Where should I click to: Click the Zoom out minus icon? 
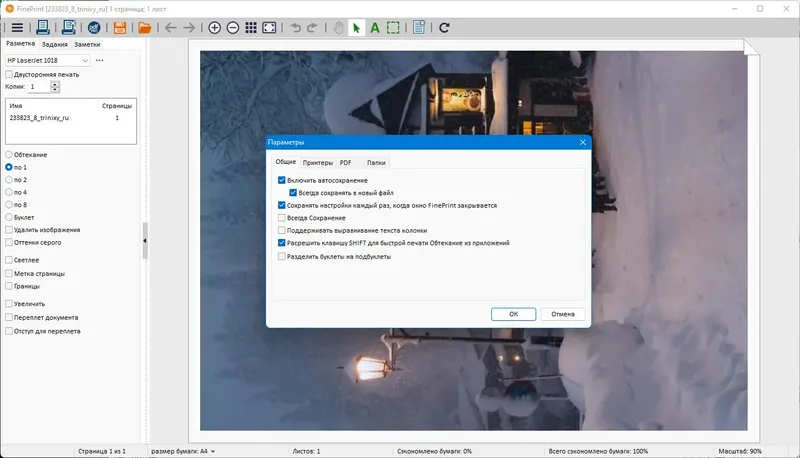pos(233,28)
